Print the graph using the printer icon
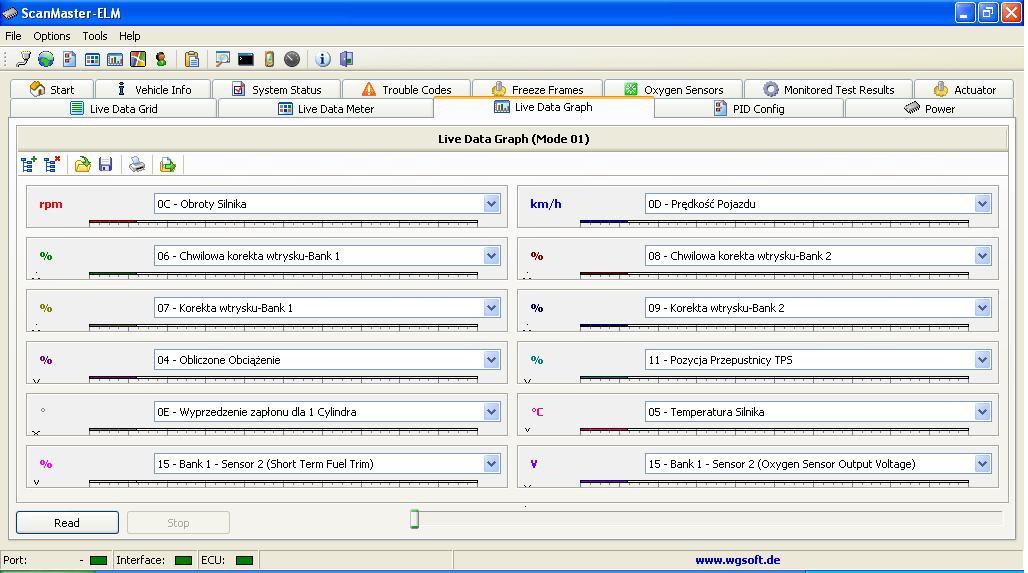This screenshot has width=1028, height=573. pos(137,164)
